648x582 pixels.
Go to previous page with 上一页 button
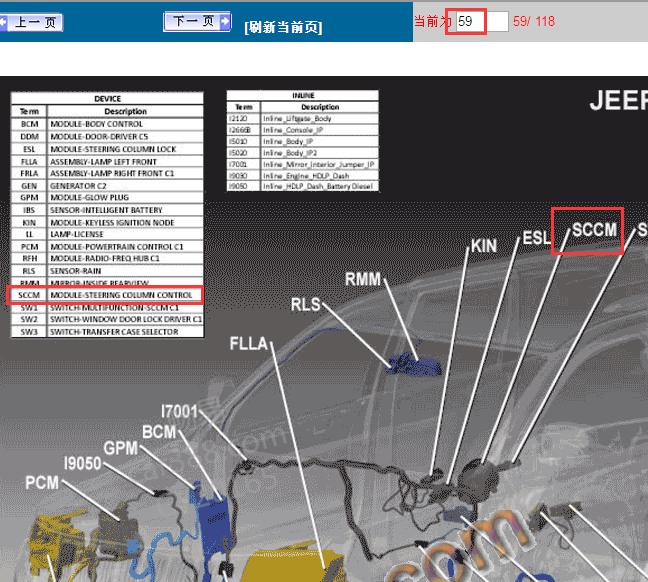(x=31, y=22)
